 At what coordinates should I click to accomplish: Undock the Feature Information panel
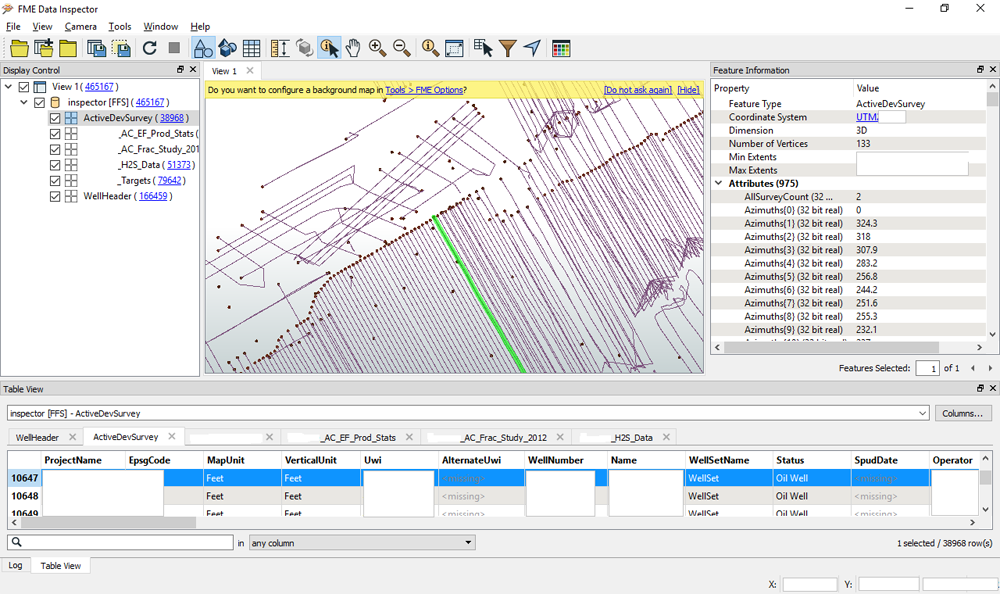[980, 70]
